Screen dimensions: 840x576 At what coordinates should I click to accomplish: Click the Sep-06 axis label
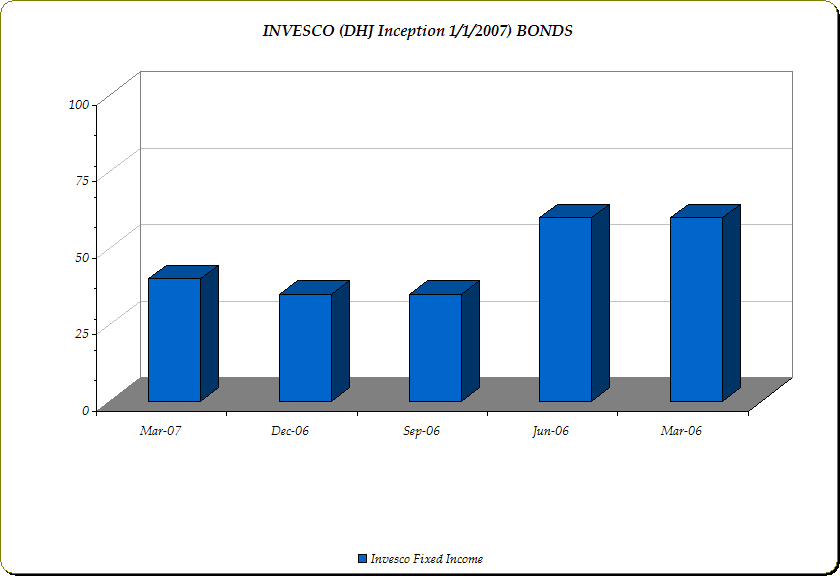[x=422, y=431]
